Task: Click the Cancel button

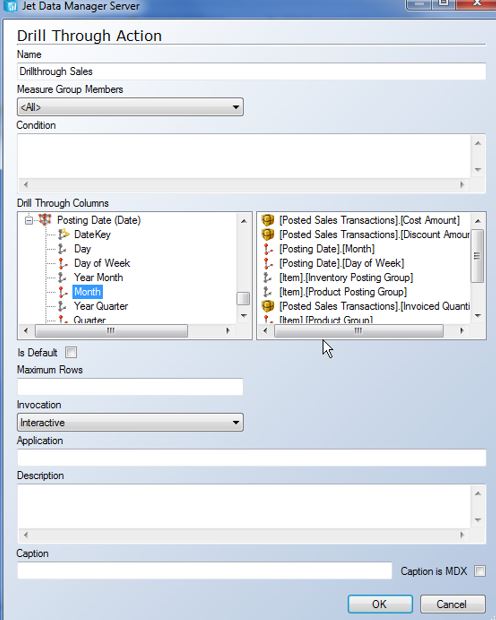Action: (452, 604)
